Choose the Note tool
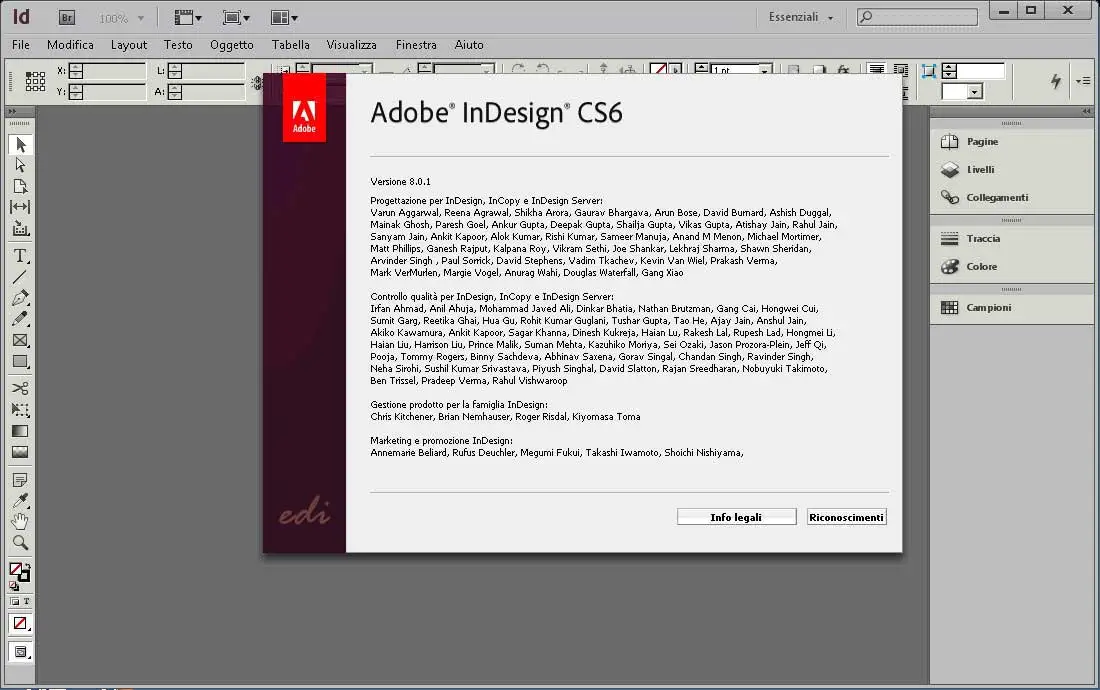This screenshot has height=690, width=1100. pos(20,480)
